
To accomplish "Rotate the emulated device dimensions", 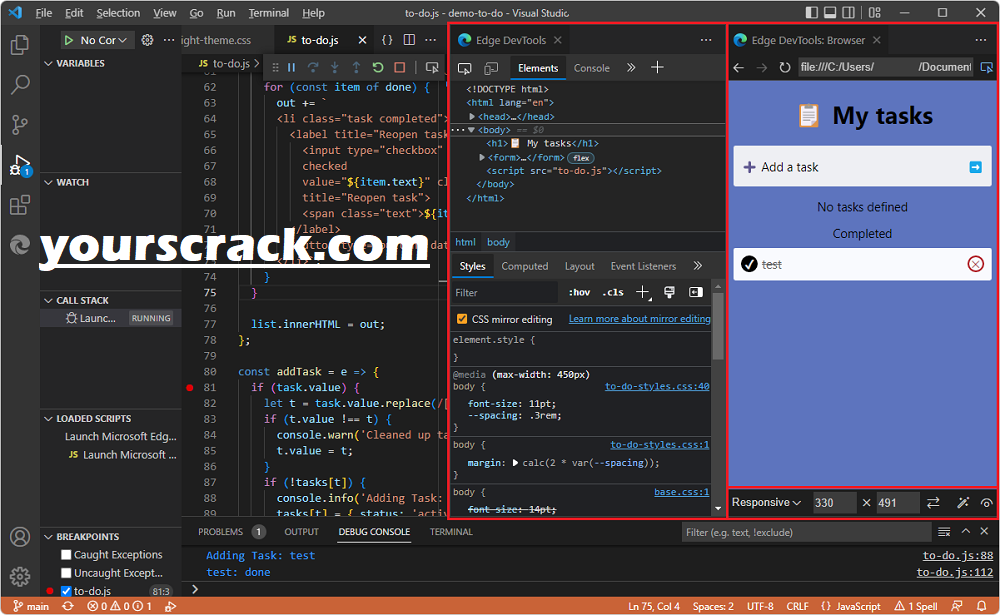I will click(x=933, y=503).
